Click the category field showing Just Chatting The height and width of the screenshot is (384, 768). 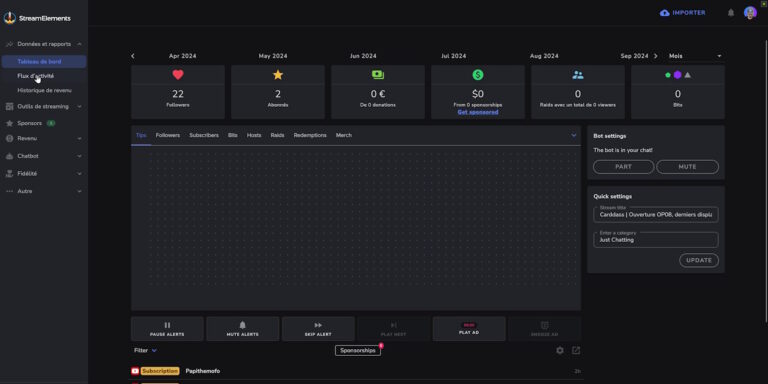click(656, 240)
